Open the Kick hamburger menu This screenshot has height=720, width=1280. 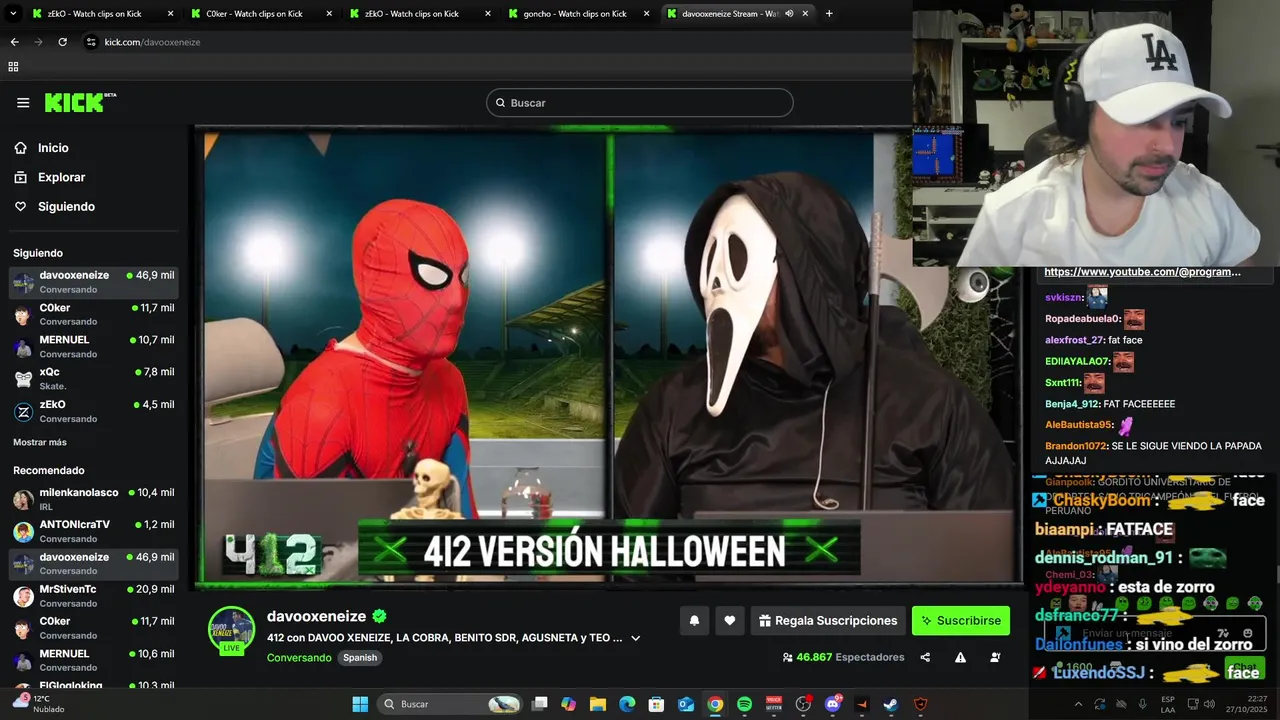(23, 103)
